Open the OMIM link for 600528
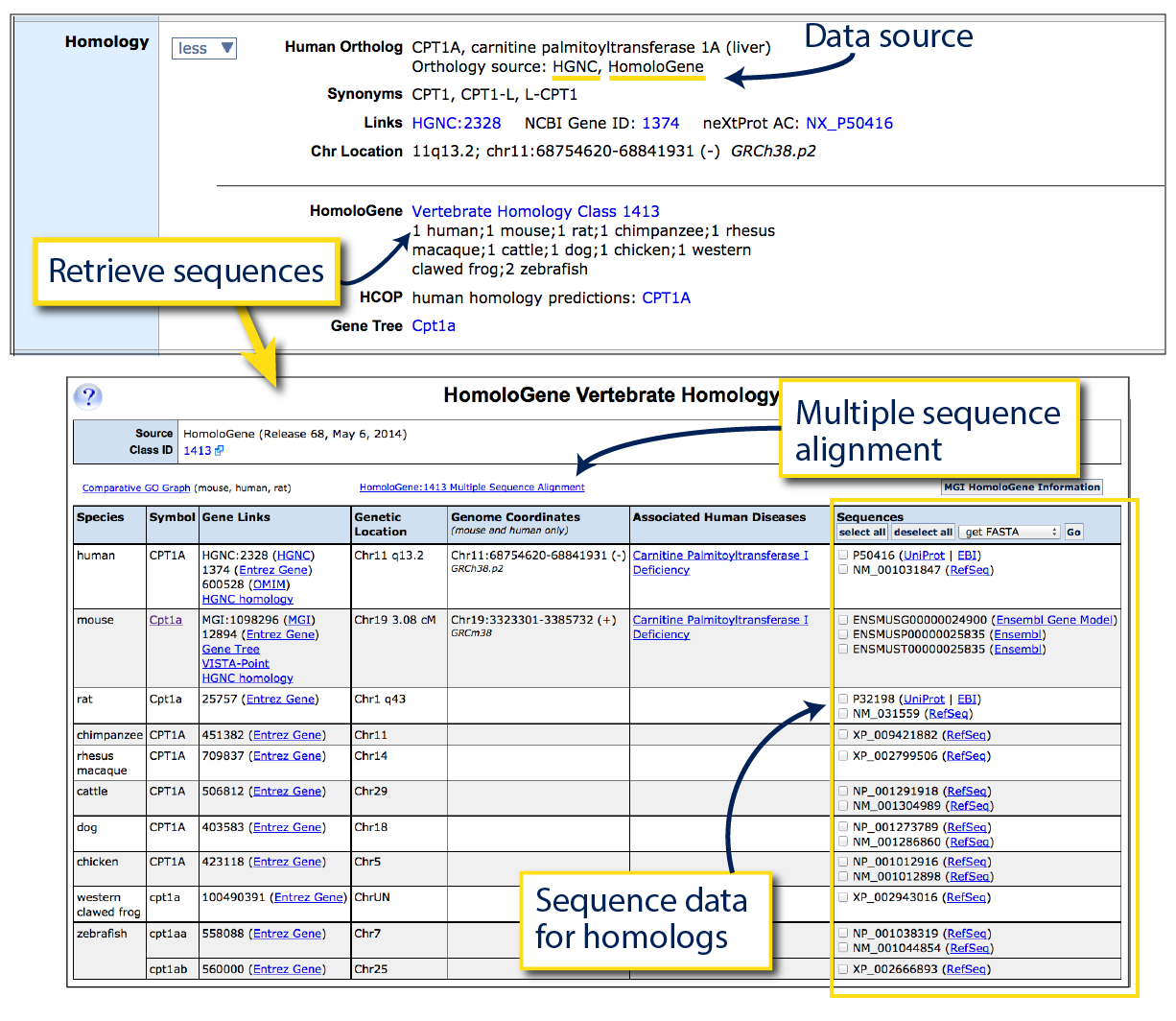The width and height of the screenshot is (1176, 1021). coord(269,583)
